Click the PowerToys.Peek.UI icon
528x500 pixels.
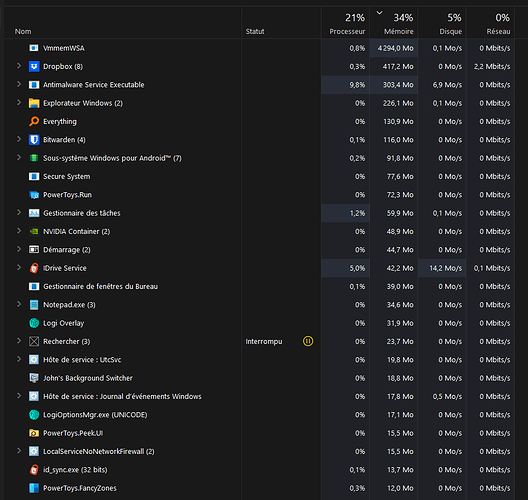pos(34,433)
